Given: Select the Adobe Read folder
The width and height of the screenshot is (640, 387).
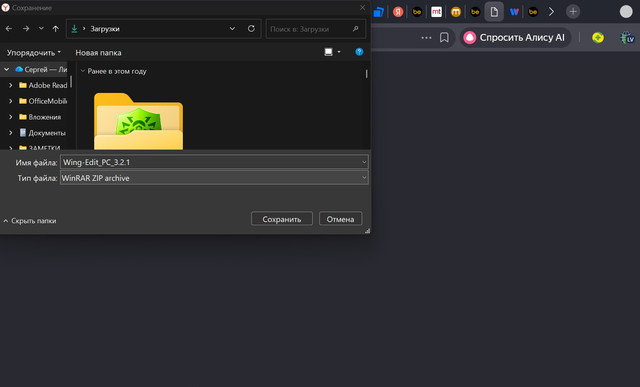Looking at the screenshot, I should (43, 85).
